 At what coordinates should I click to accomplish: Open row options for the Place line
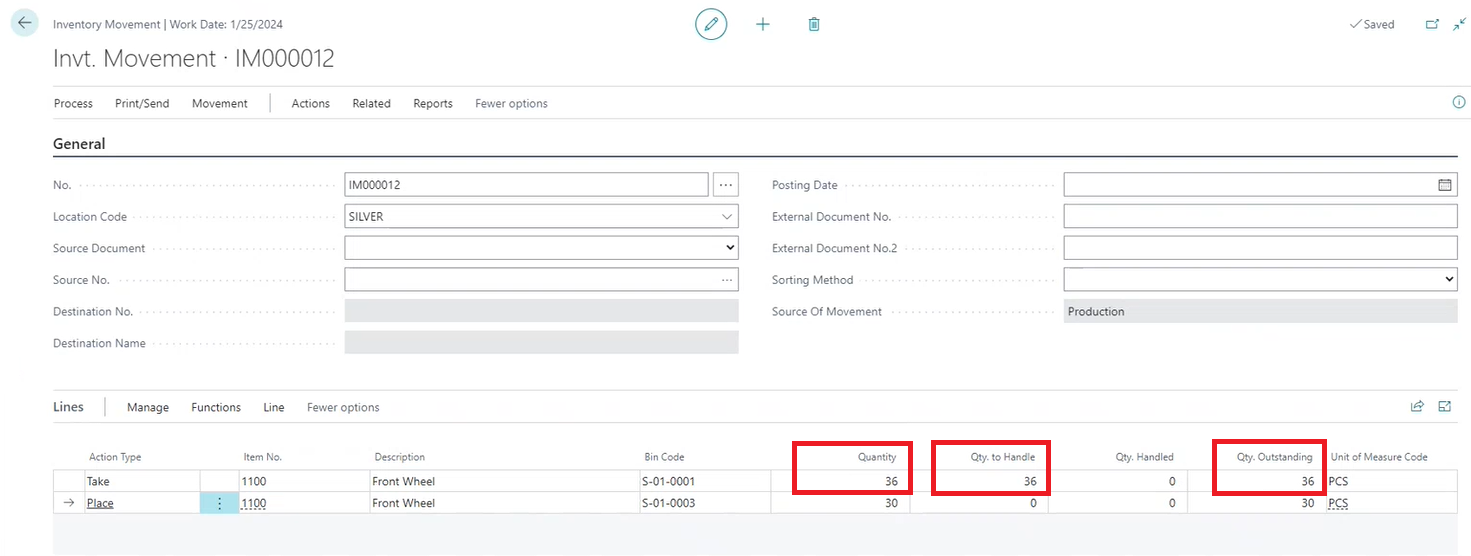(220, 503)
